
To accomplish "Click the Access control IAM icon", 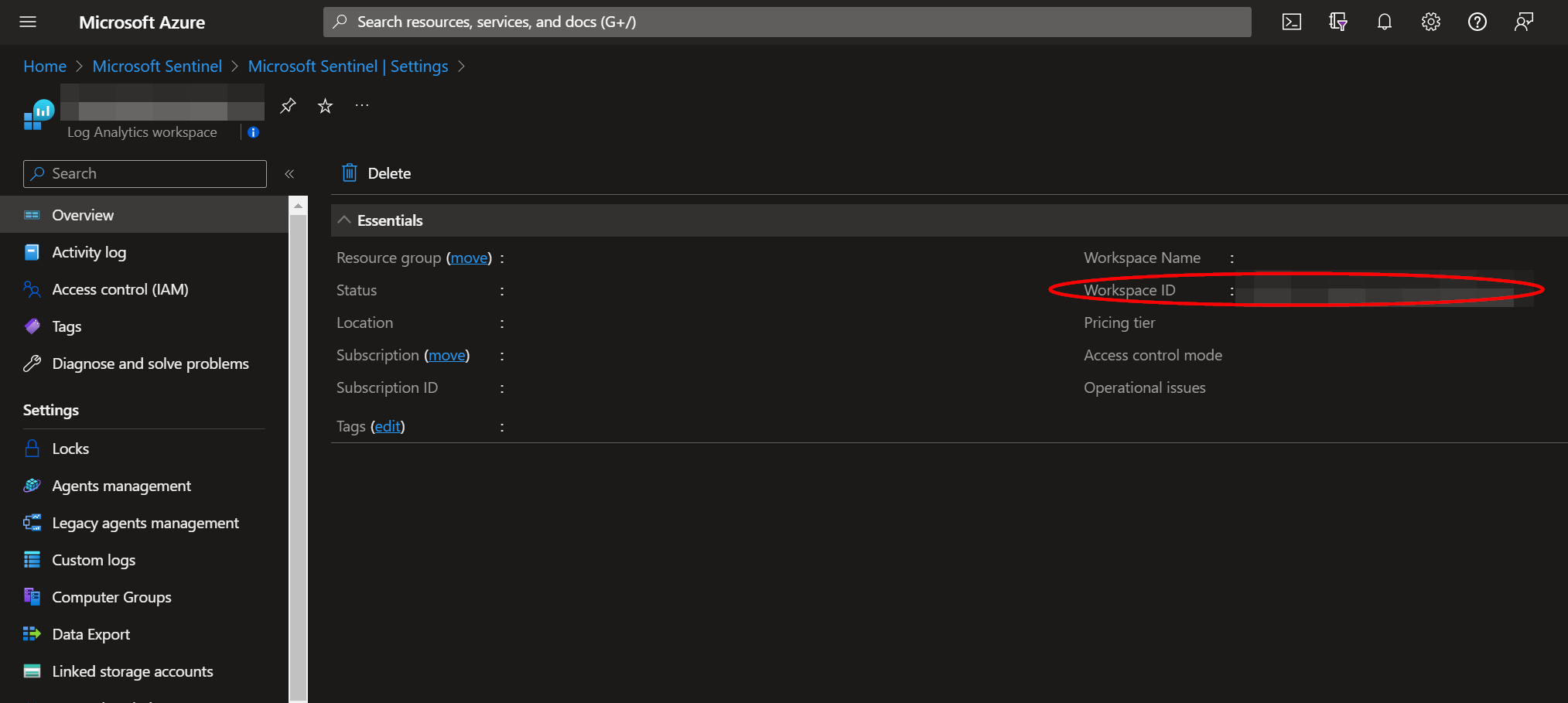I will pos(32,289).
